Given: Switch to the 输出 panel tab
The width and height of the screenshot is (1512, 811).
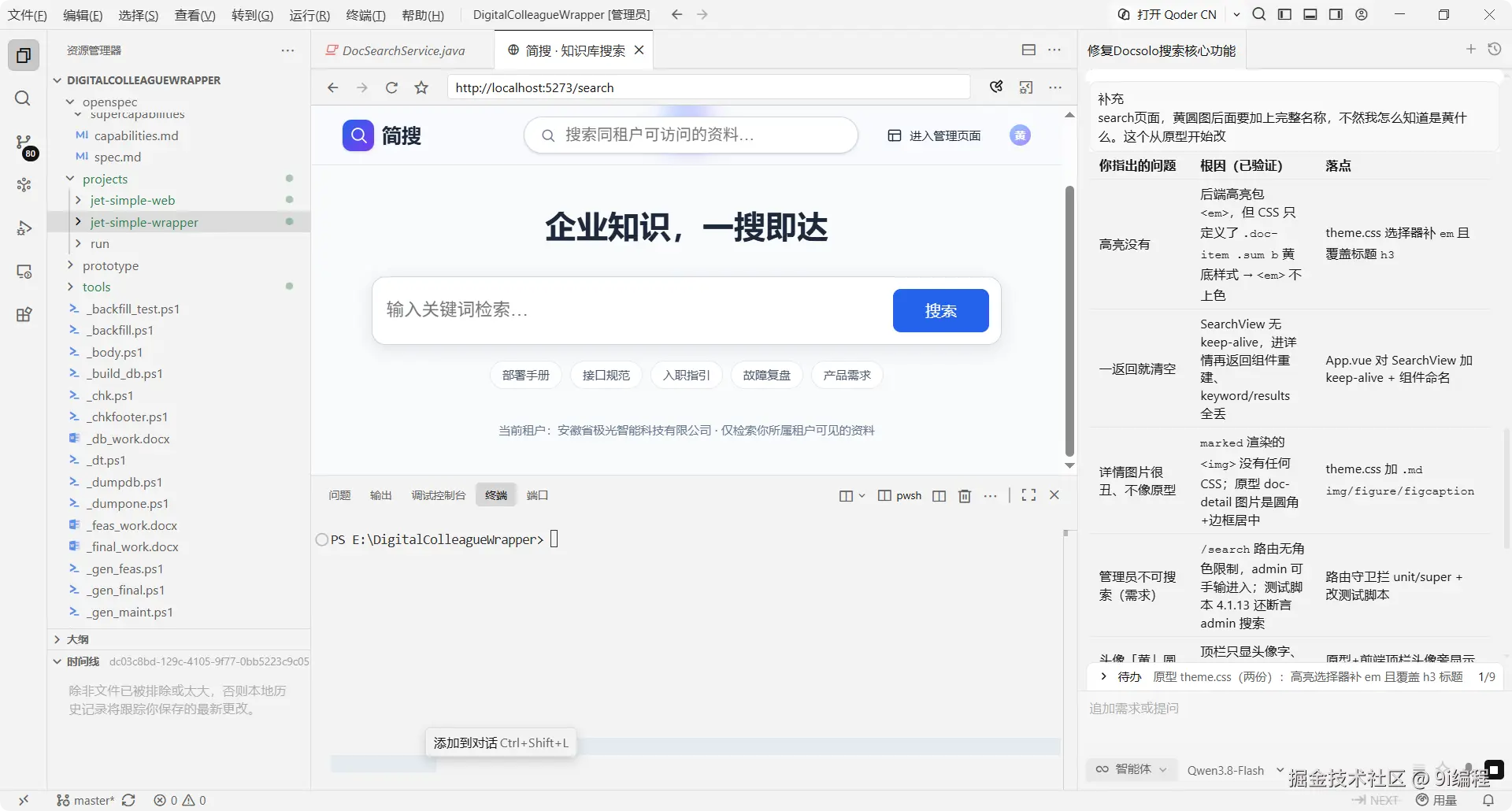Looking at the screenshot, I should pos(380,495).
